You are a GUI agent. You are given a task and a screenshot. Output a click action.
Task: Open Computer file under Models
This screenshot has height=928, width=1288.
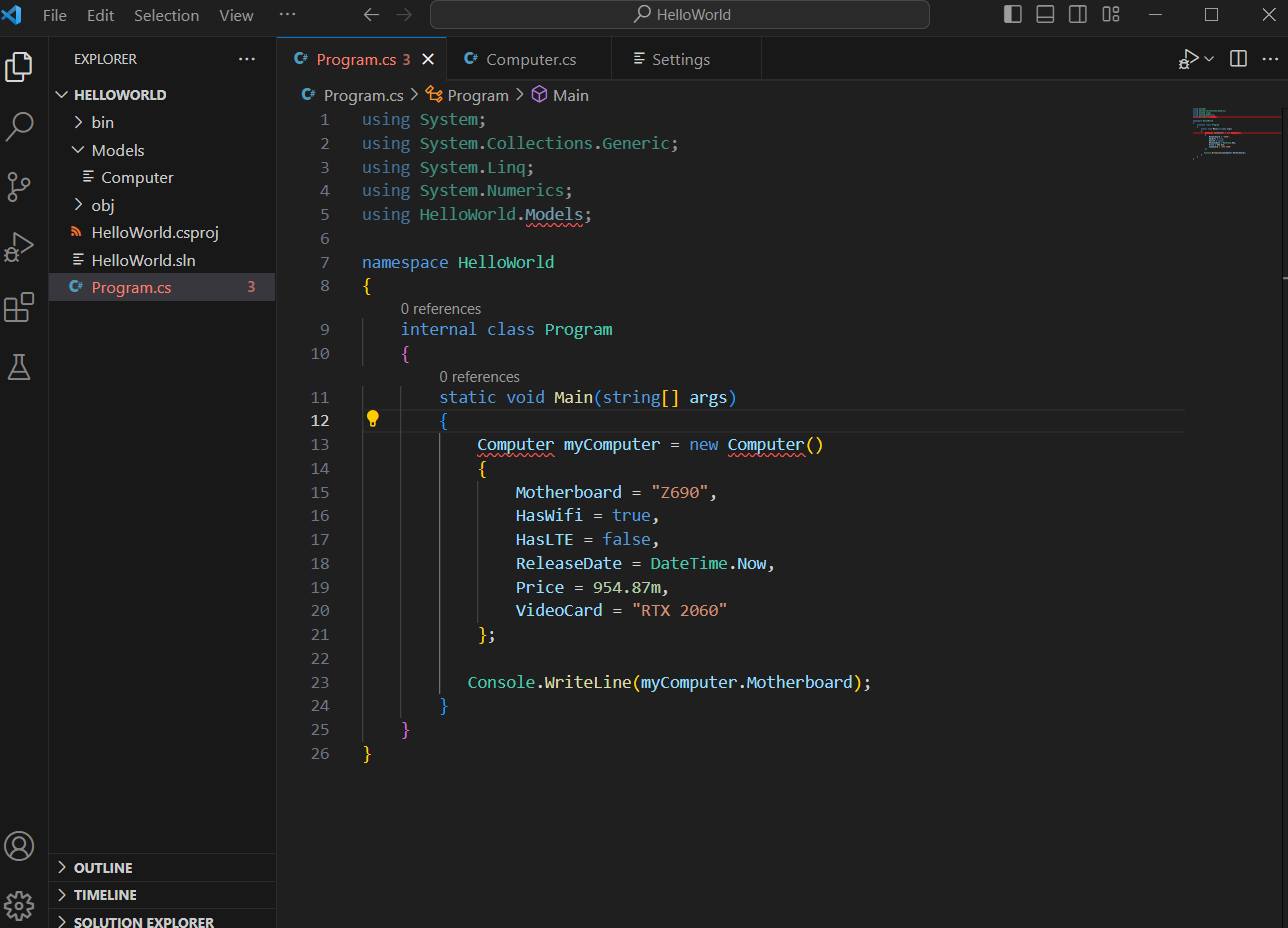pos(162,177)
